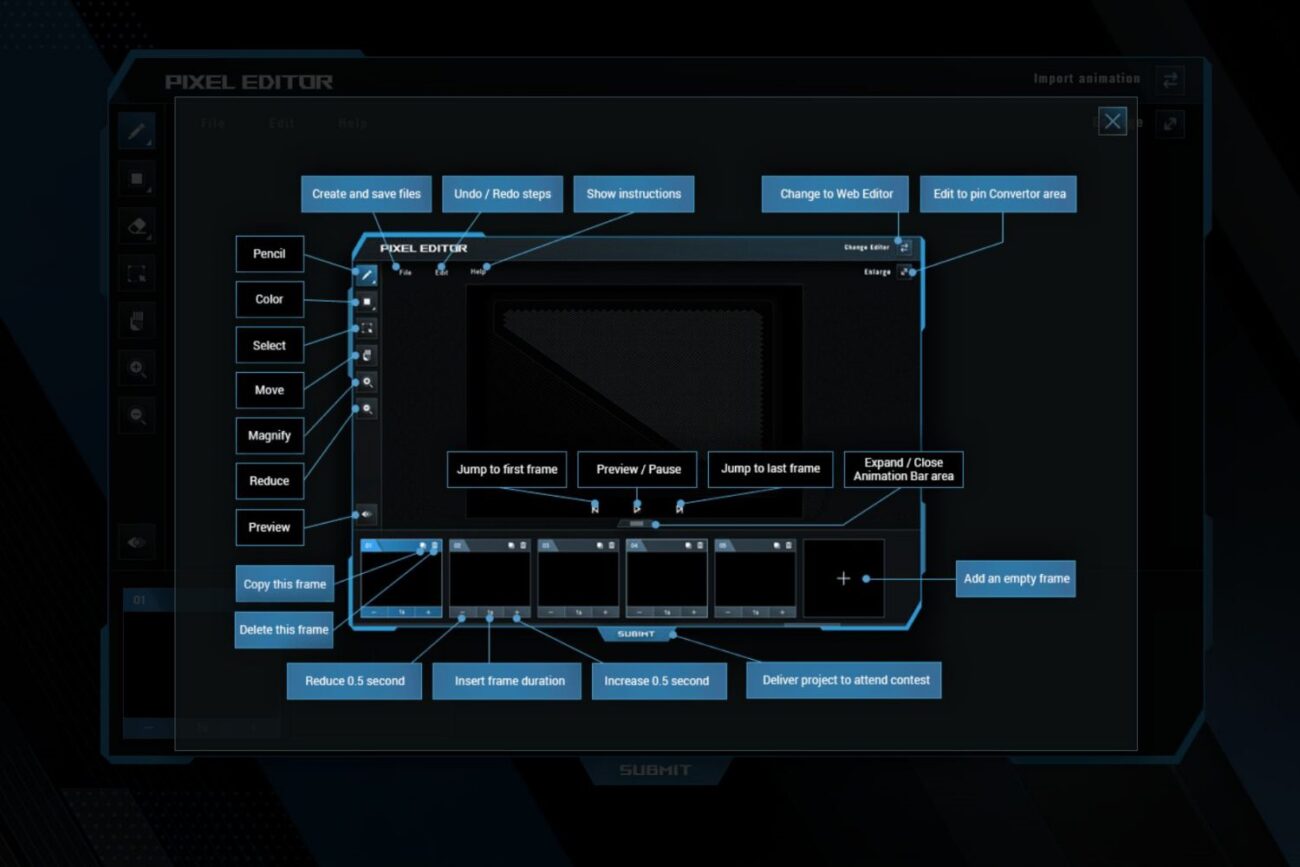
Task: Open the Help menu shown in the diagram
Action: (478, 272)
